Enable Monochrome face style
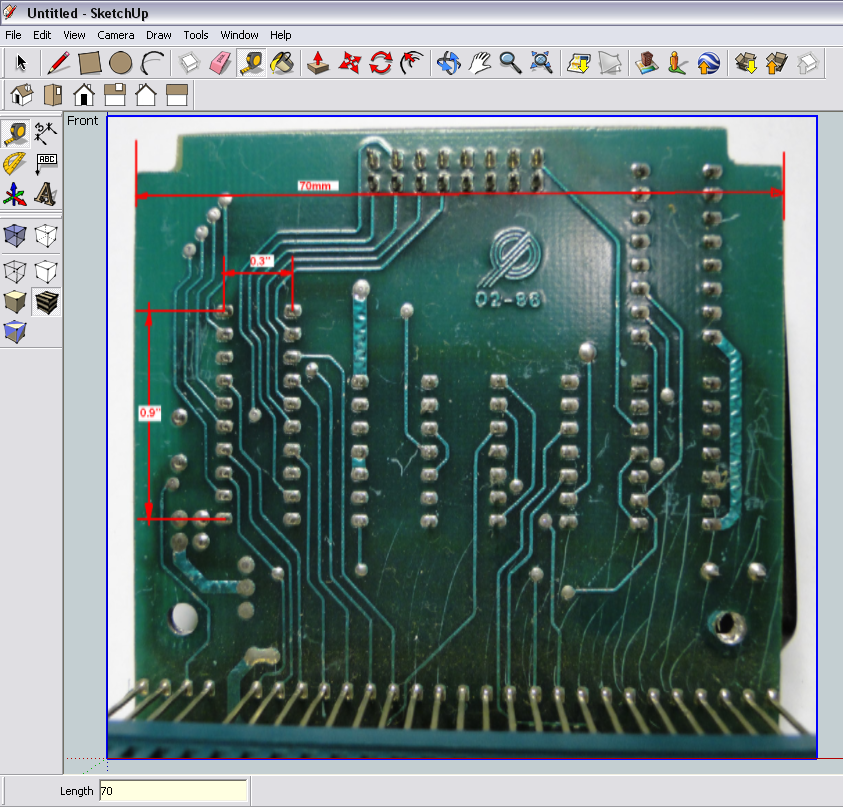The image size is (843, 807). (x=15, y=332)
